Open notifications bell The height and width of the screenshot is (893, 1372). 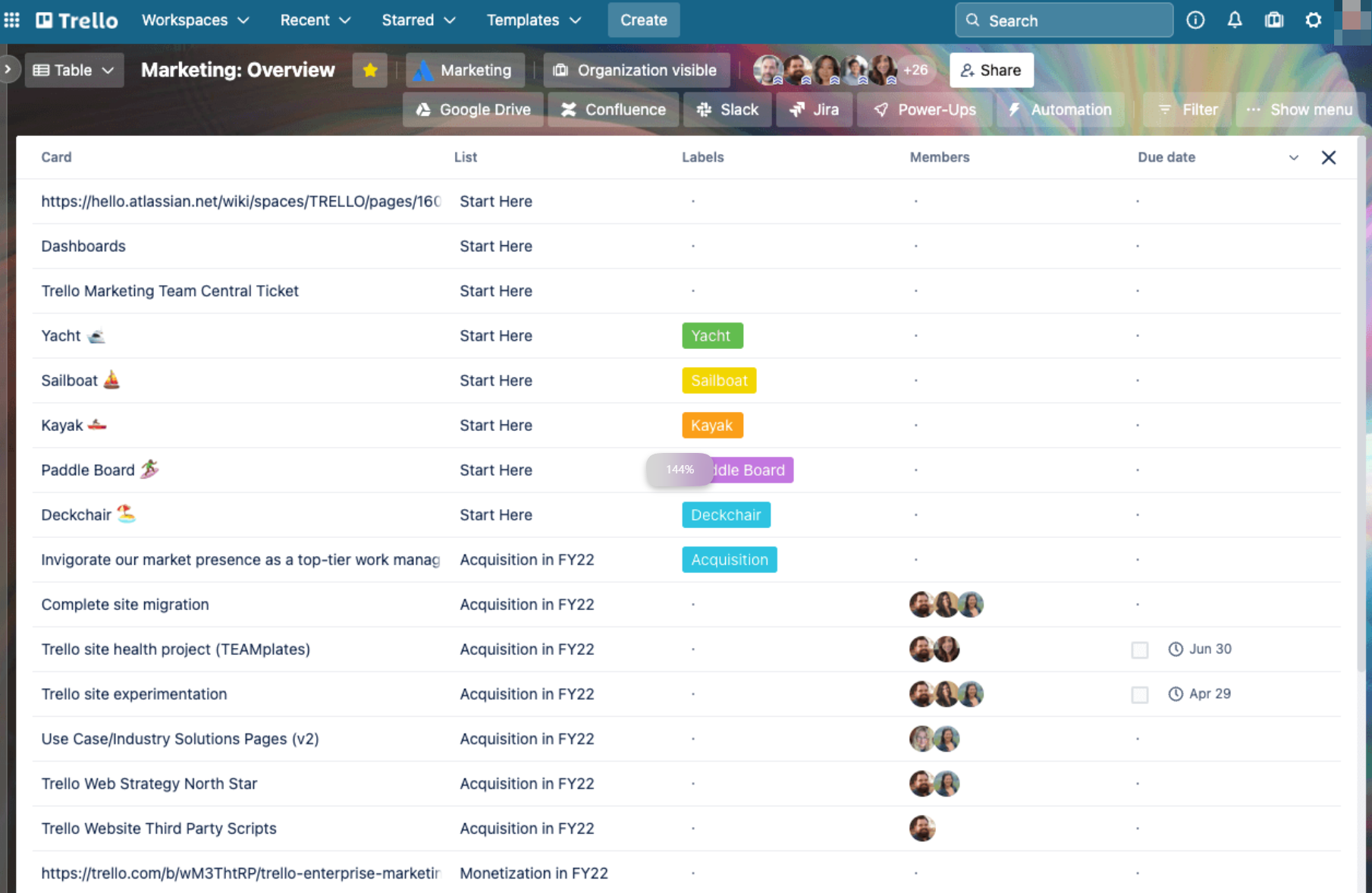(1235, 20)
